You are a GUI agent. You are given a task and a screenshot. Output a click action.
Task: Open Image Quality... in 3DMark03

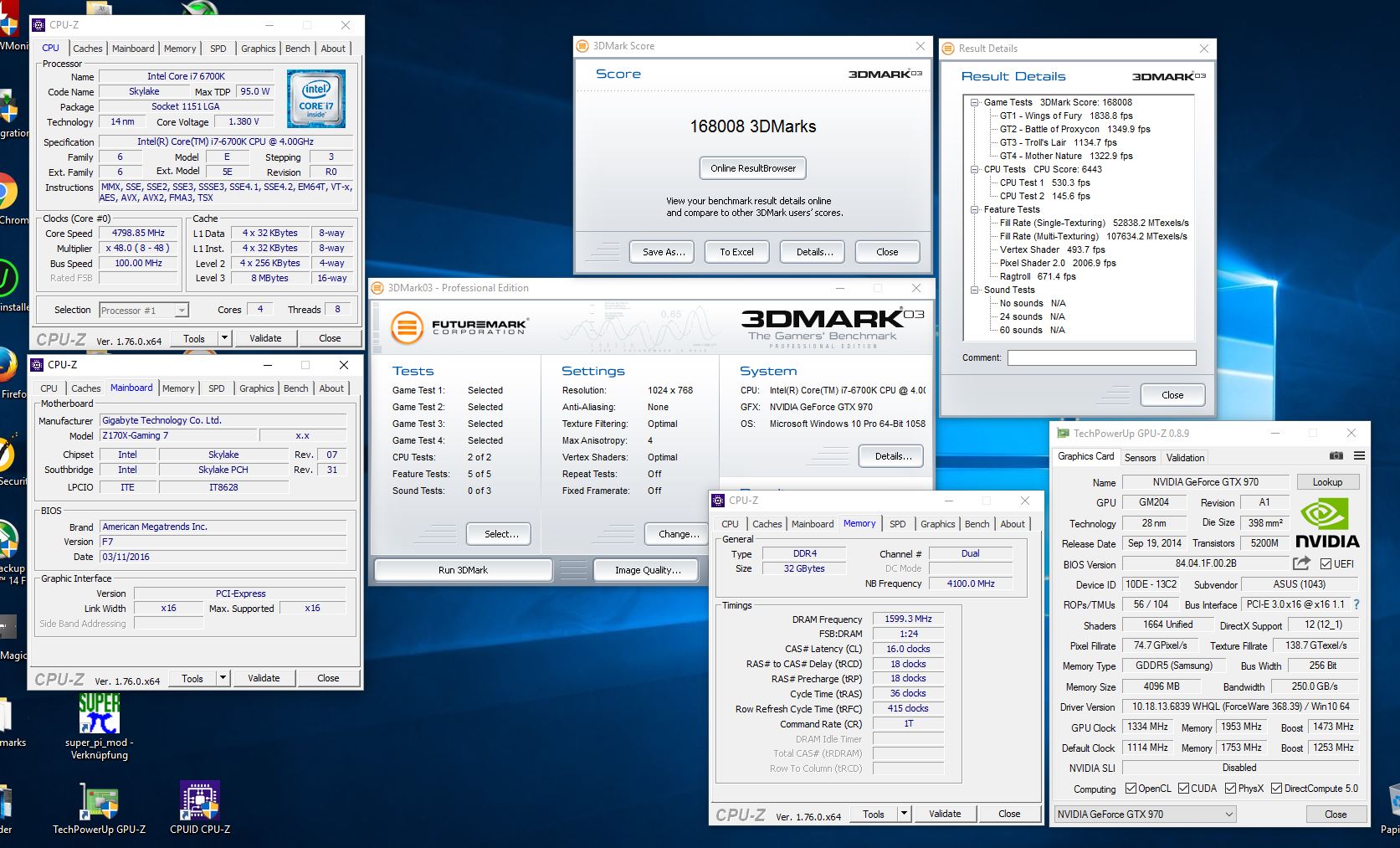click(648, 570)
